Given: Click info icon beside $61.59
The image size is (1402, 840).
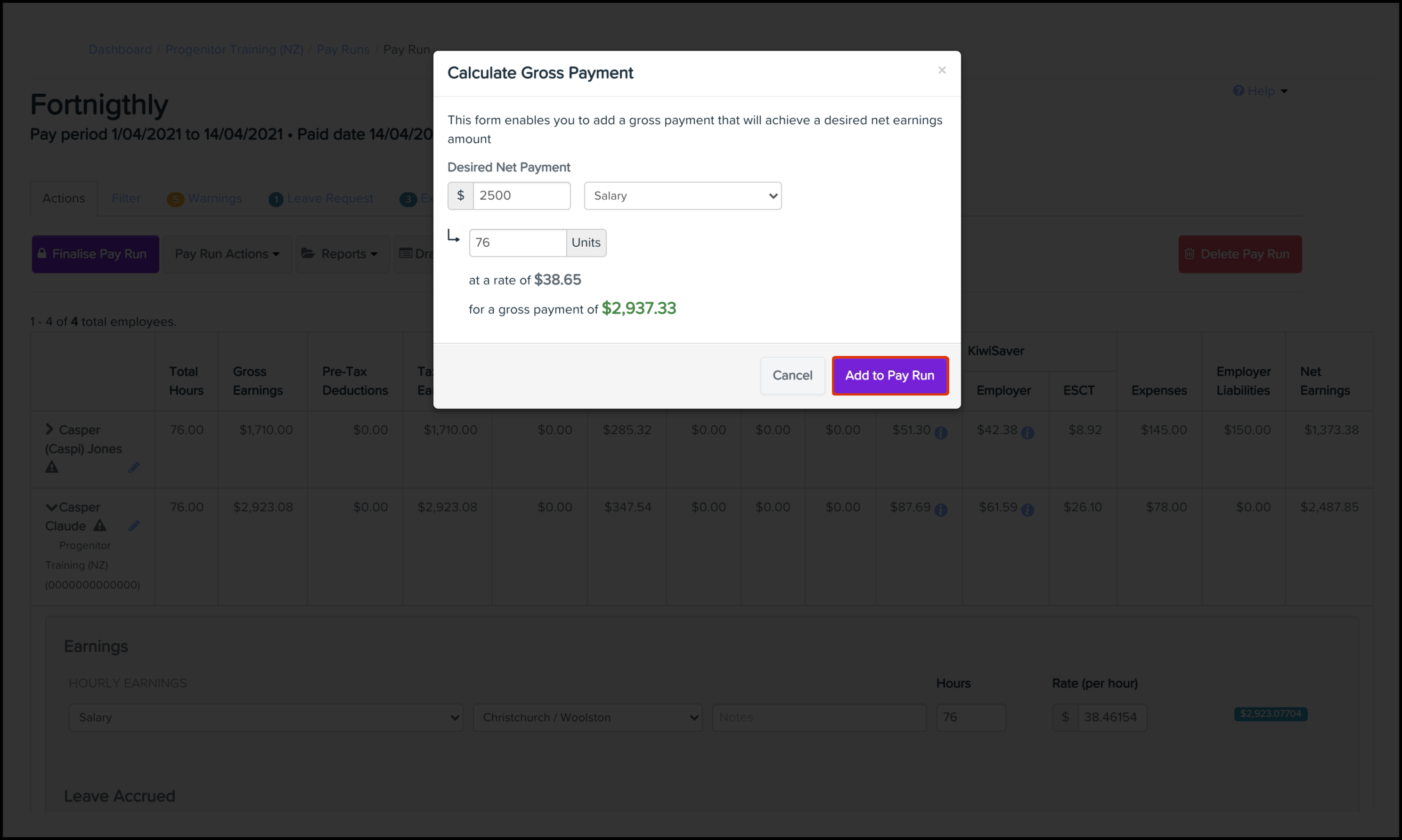Looking at the screenshot, I should [x=1027, y=510].
